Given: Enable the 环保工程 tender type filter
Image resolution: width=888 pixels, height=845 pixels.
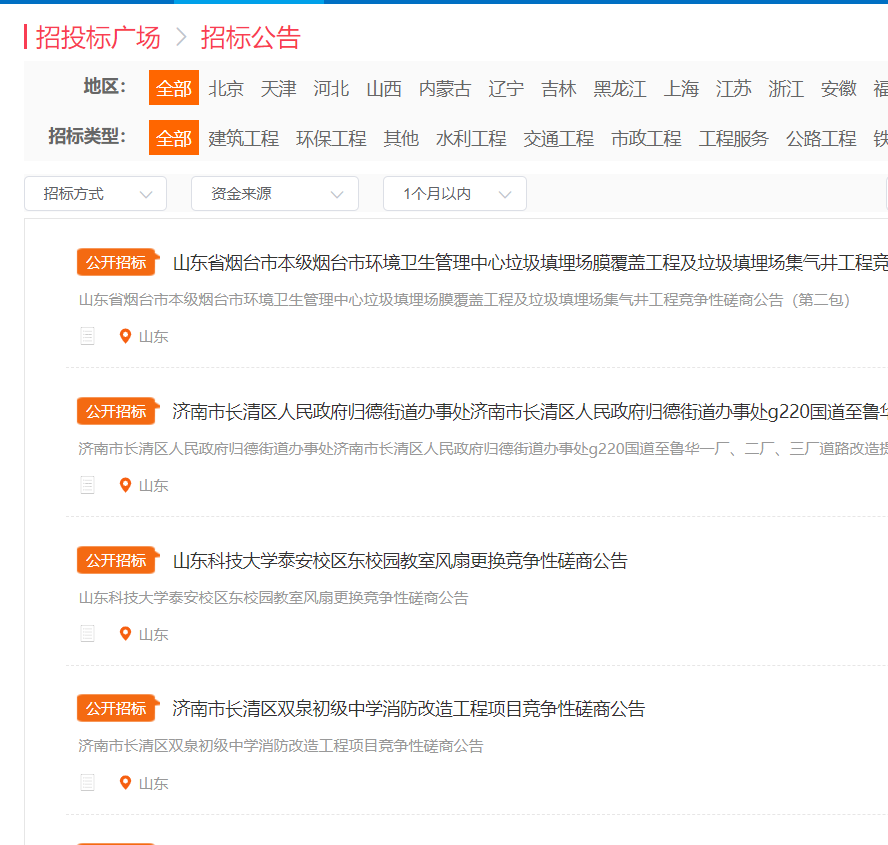Looking at the screenshot, I should (x=331, y=139).
